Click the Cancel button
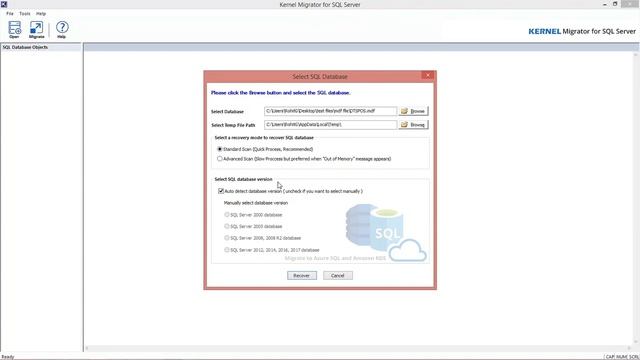The width and height of the screenshot is (640, 360). pyautogui.click(x=338, y=276)
